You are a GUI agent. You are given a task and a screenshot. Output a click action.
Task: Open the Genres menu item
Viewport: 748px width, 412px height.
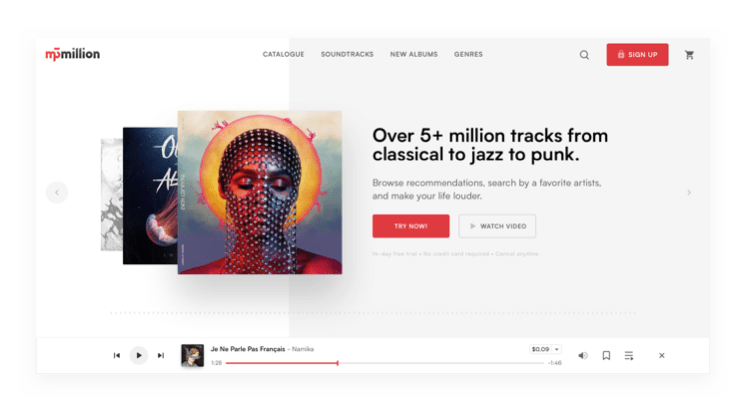[x=468, y=54]
